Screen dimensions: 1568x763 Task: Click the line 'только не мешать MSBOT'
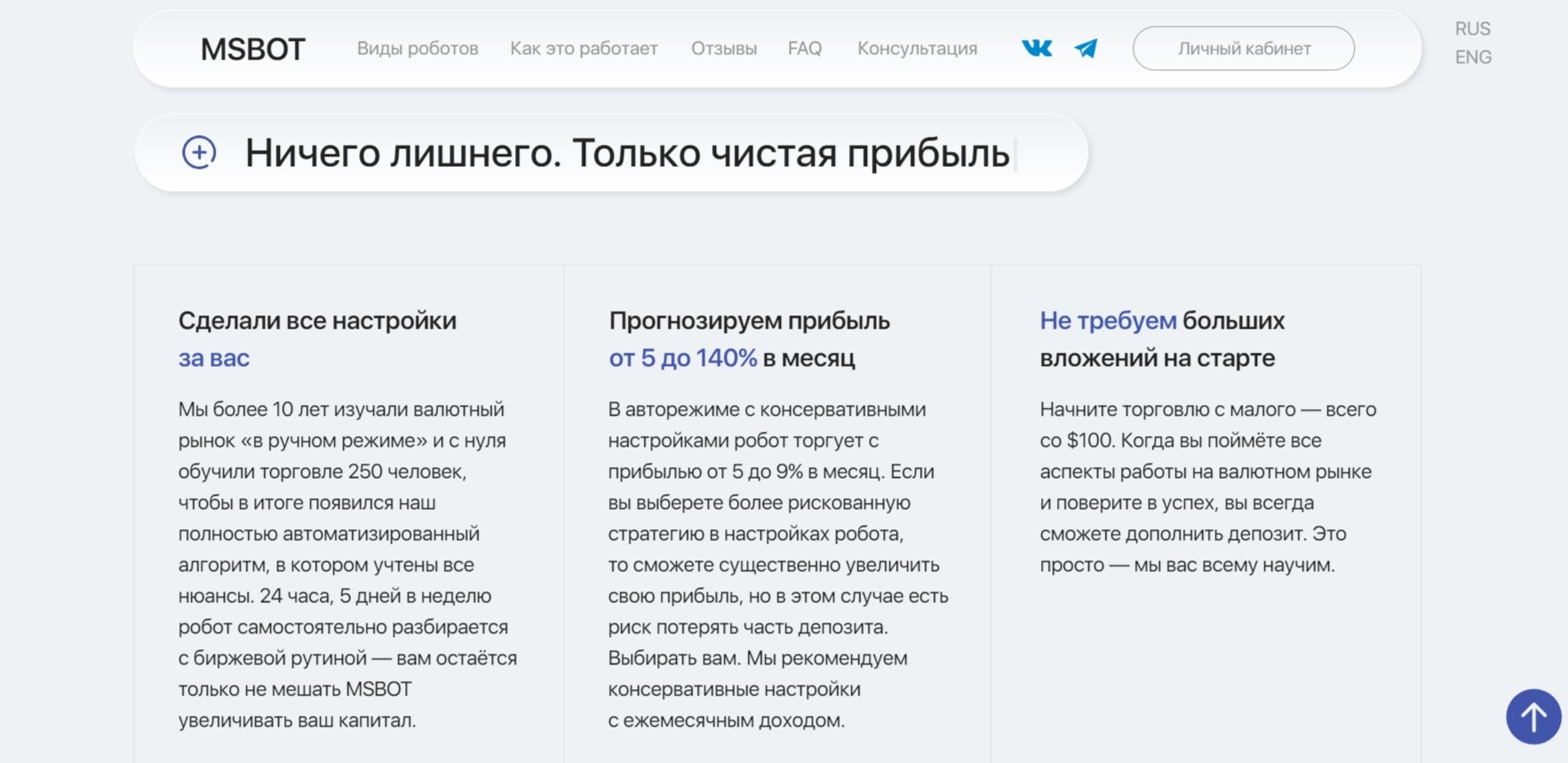click(295, 689)
